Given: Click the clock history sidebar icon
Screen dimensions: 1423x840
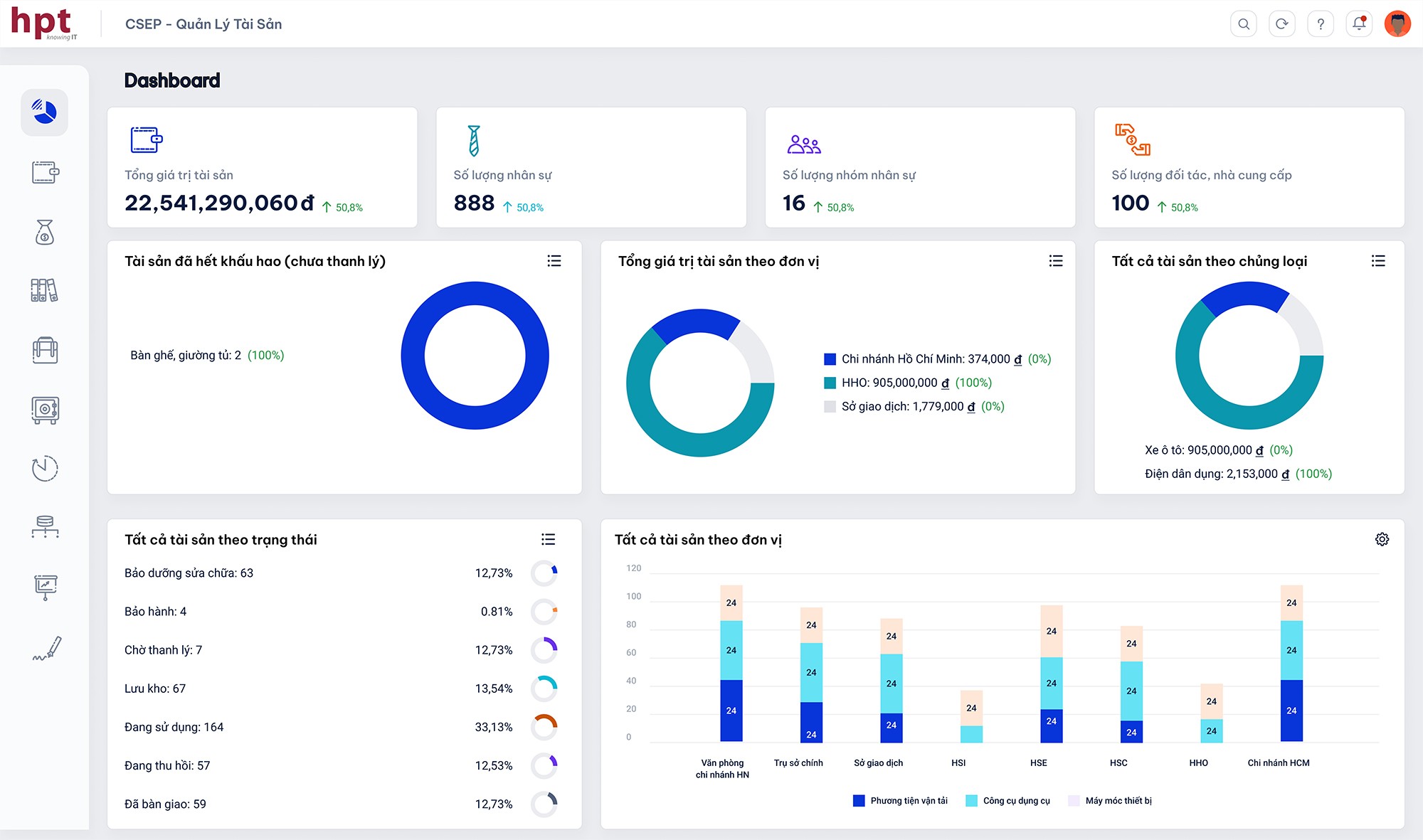Looking at the screenshot, I should click(x=45, y=468).
